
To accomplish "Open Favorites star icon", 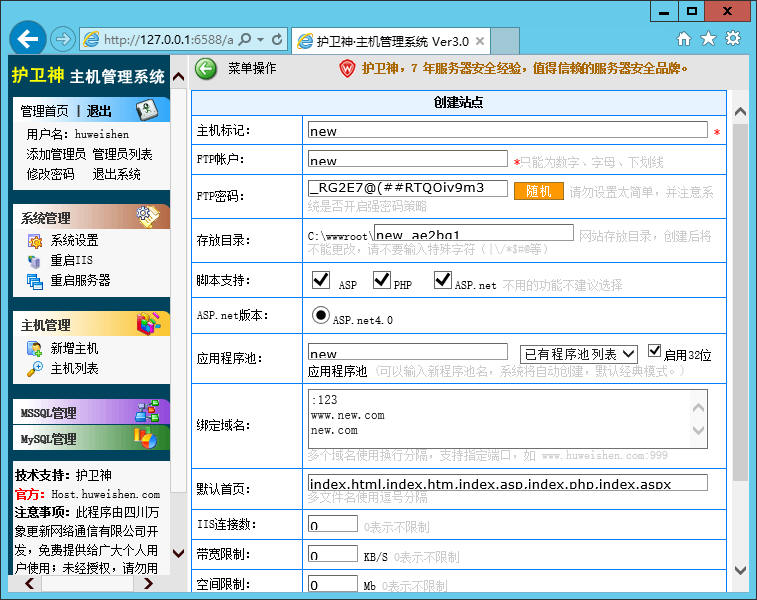I will 708,39.
